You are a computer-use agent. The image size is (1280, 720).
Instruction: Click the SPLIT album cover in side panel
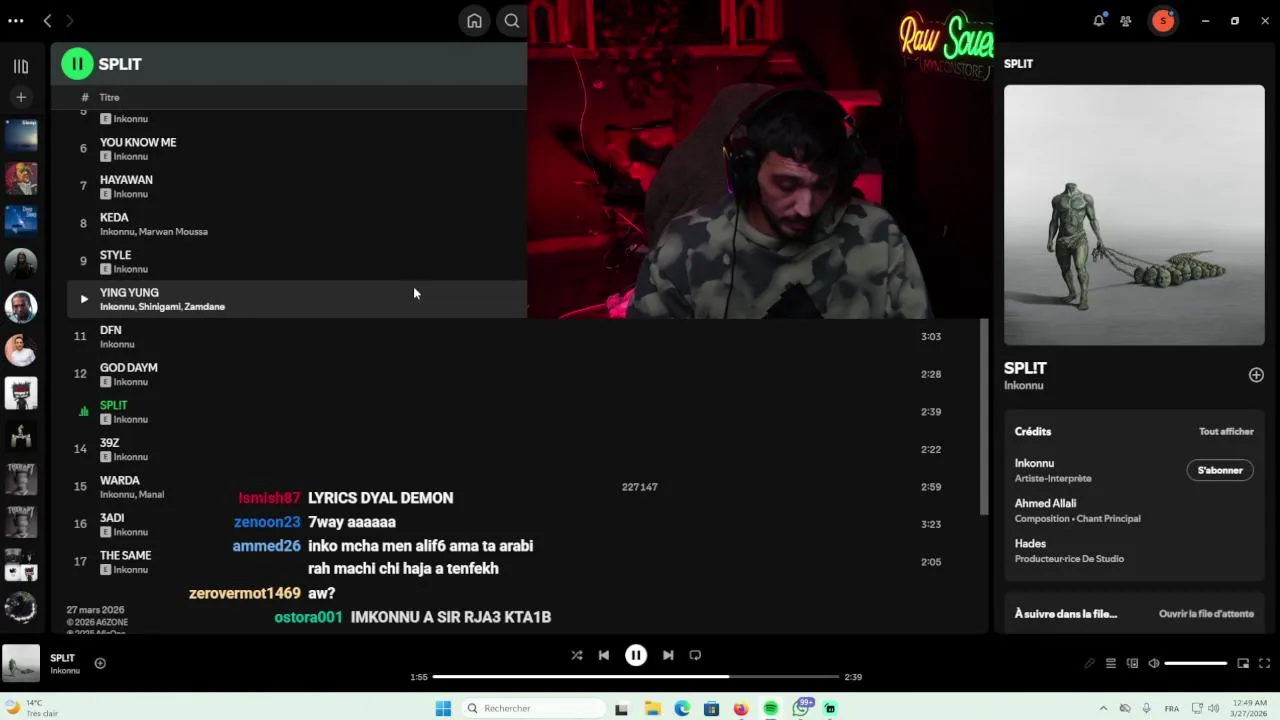1134,215
